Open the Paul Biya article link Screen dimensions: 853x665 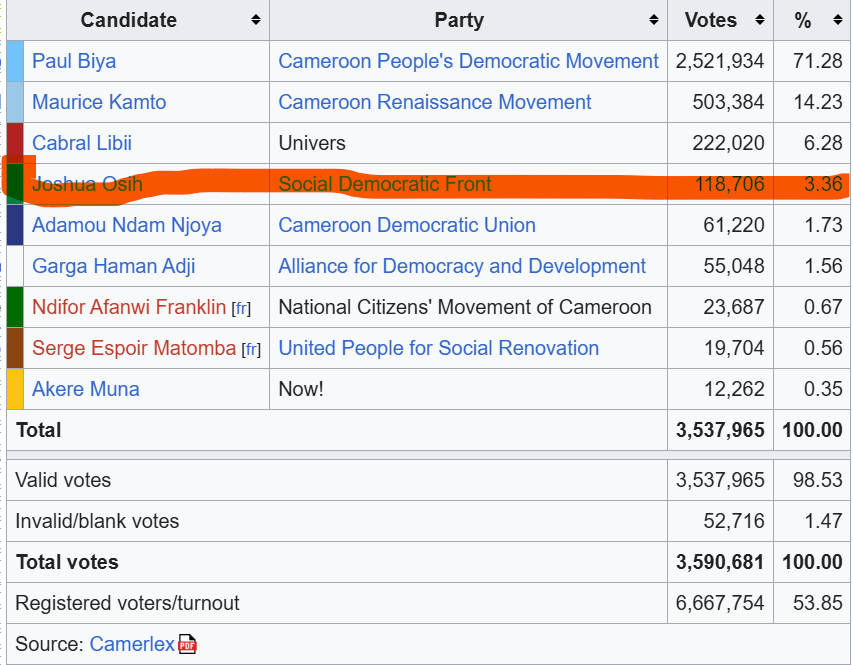pos(74,61)
